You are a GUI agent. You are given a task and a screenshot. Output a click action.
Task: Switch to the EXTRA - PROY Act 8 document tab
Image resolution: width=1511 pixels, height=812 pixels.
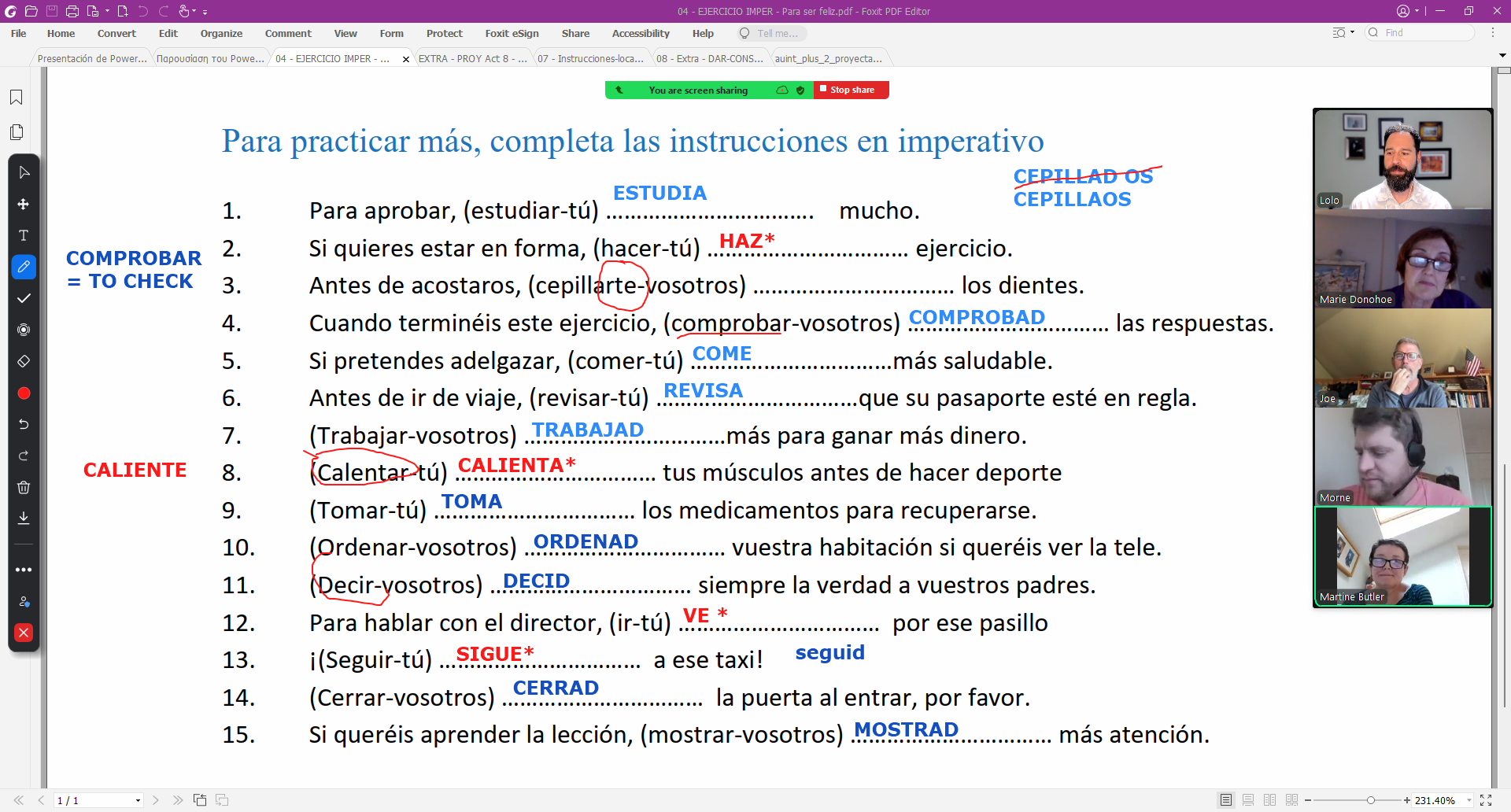472,58
